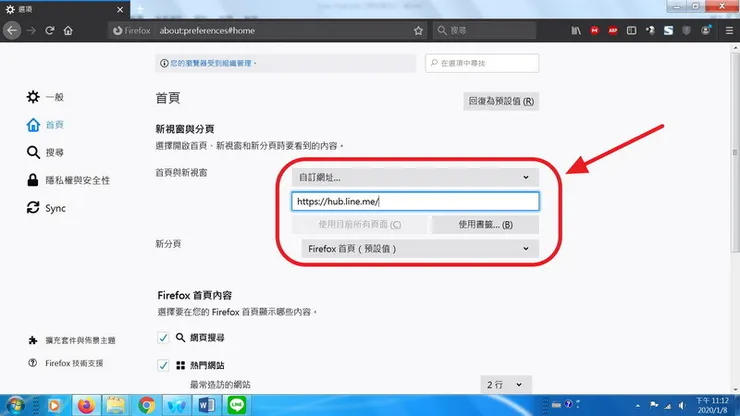Open the Sync settings section
The width and height of the screenshot is (740, 416).
(x=46, y=208)
